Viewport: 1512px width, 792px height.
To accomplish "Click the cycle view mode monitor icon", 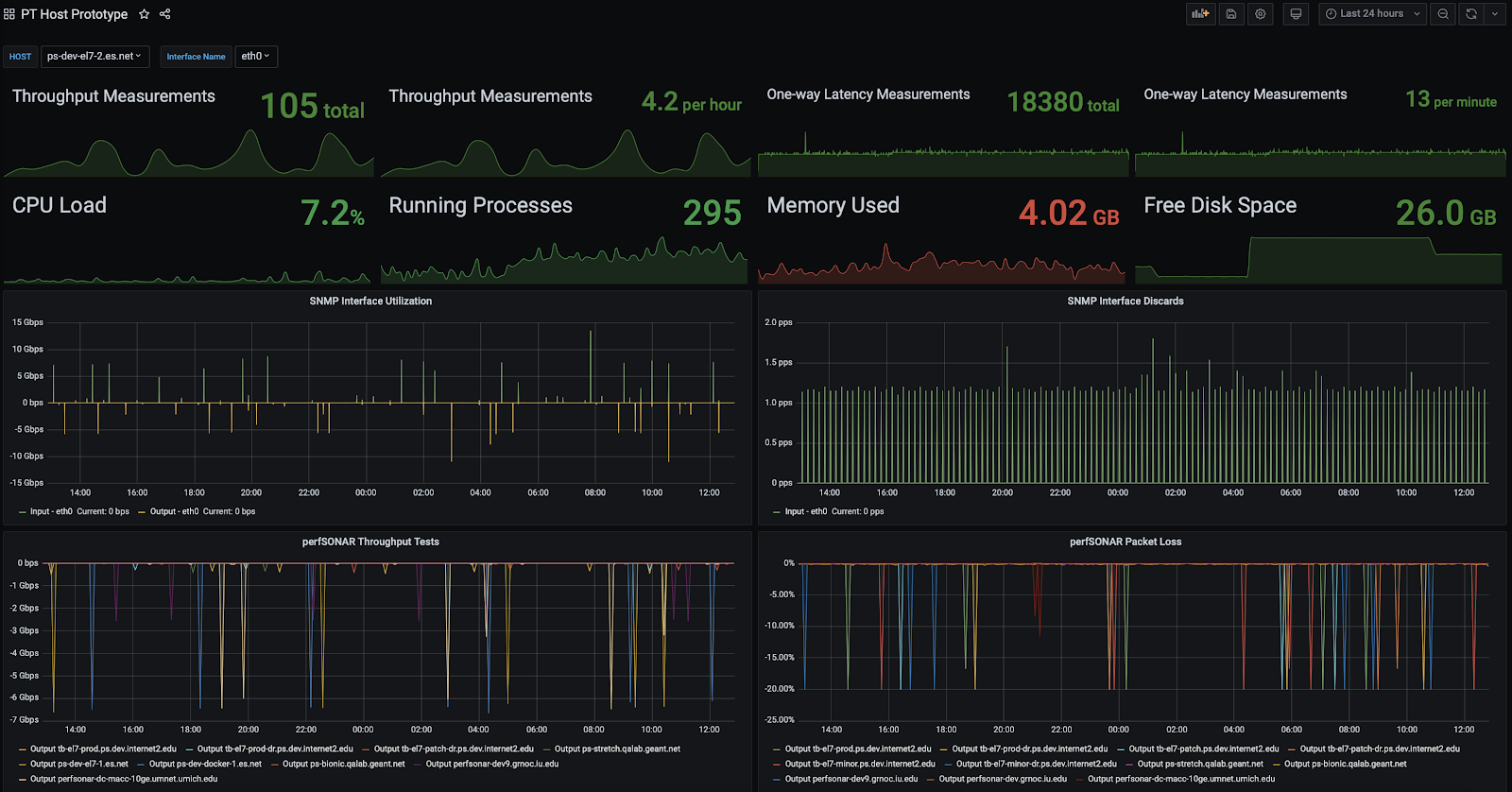I will pyautogui.click(x=1296, y=14).
